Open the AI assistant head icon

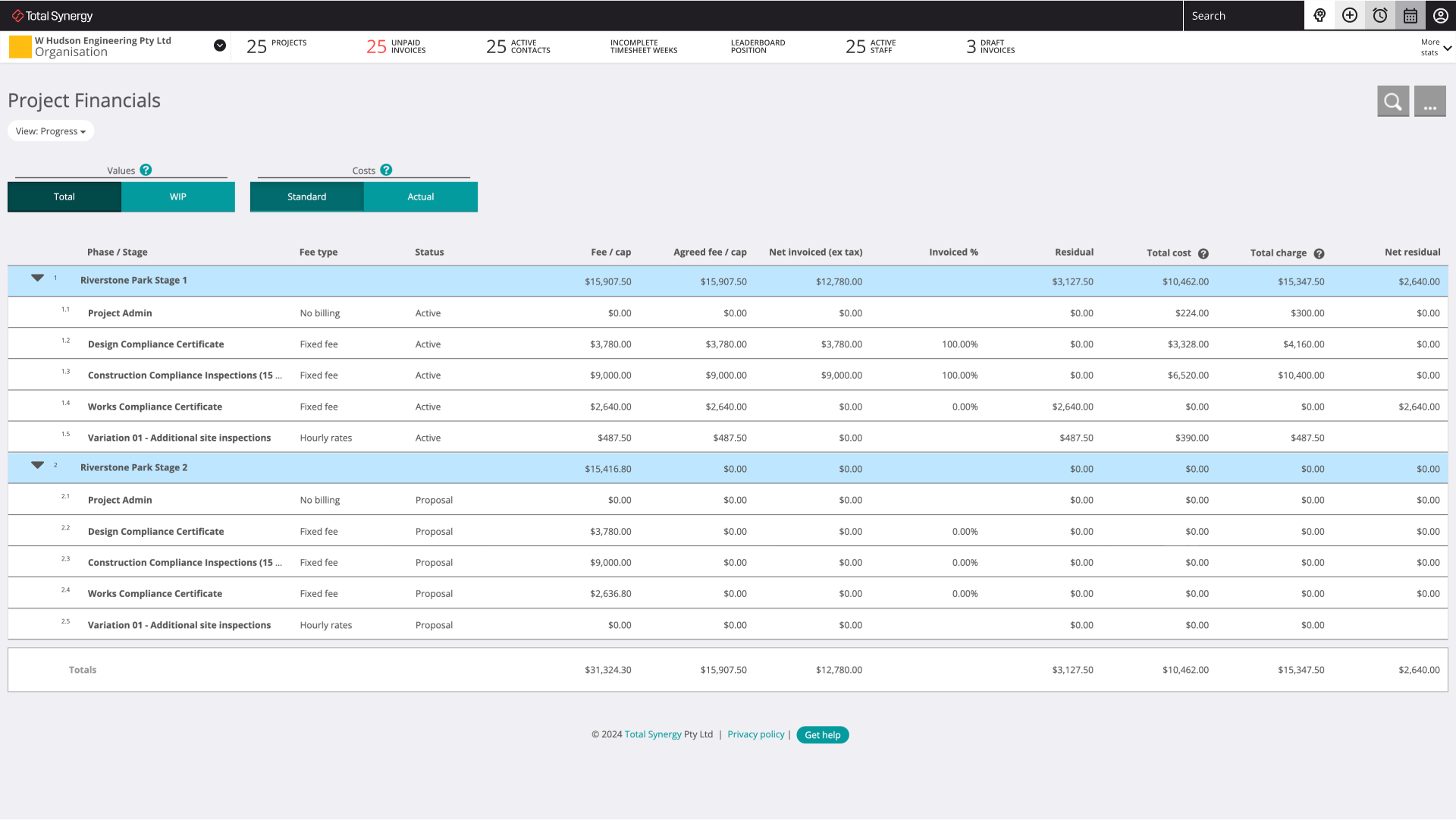(x=1319, y=15)
